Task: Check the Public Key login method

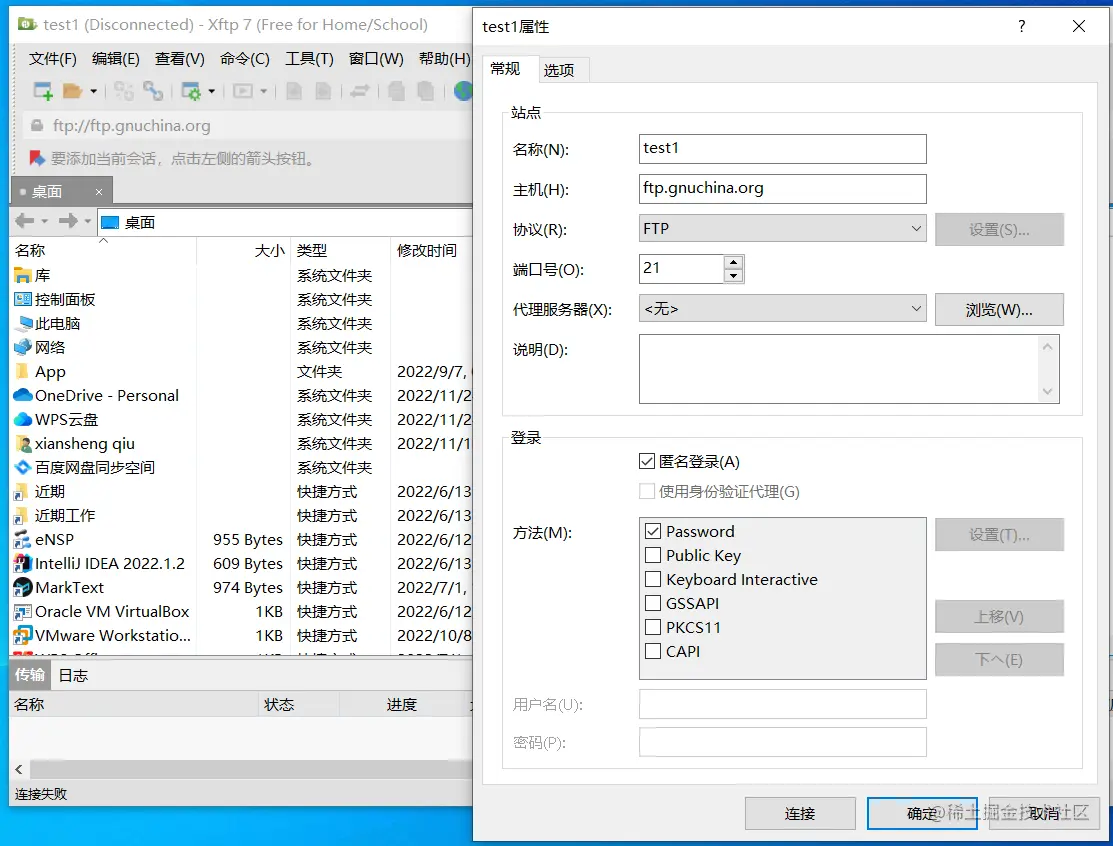Action: pyautogui.click(x=654, y=555)
